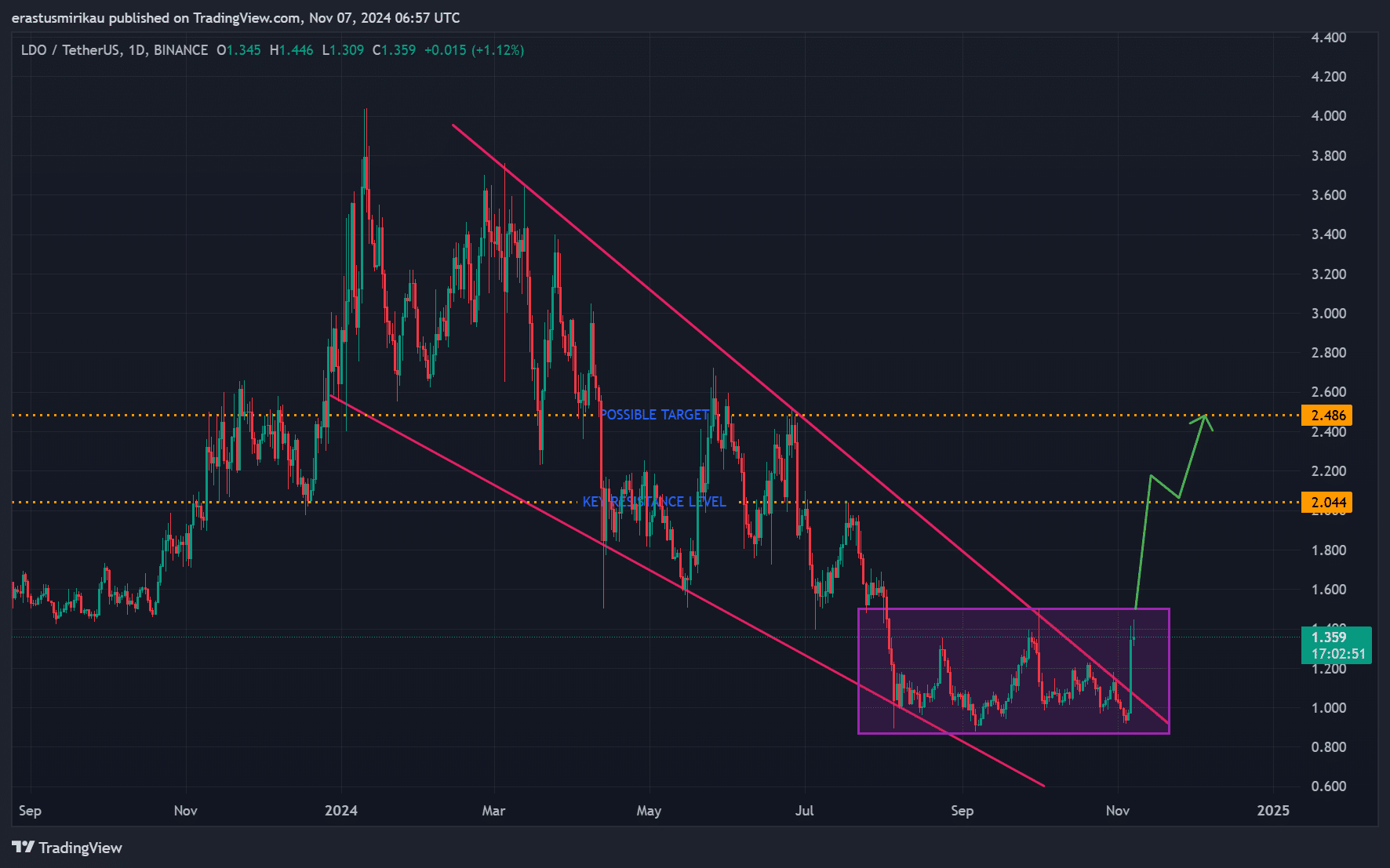Click the 2025 label on time axis

pyautogui.click(x=1273, y=811)
